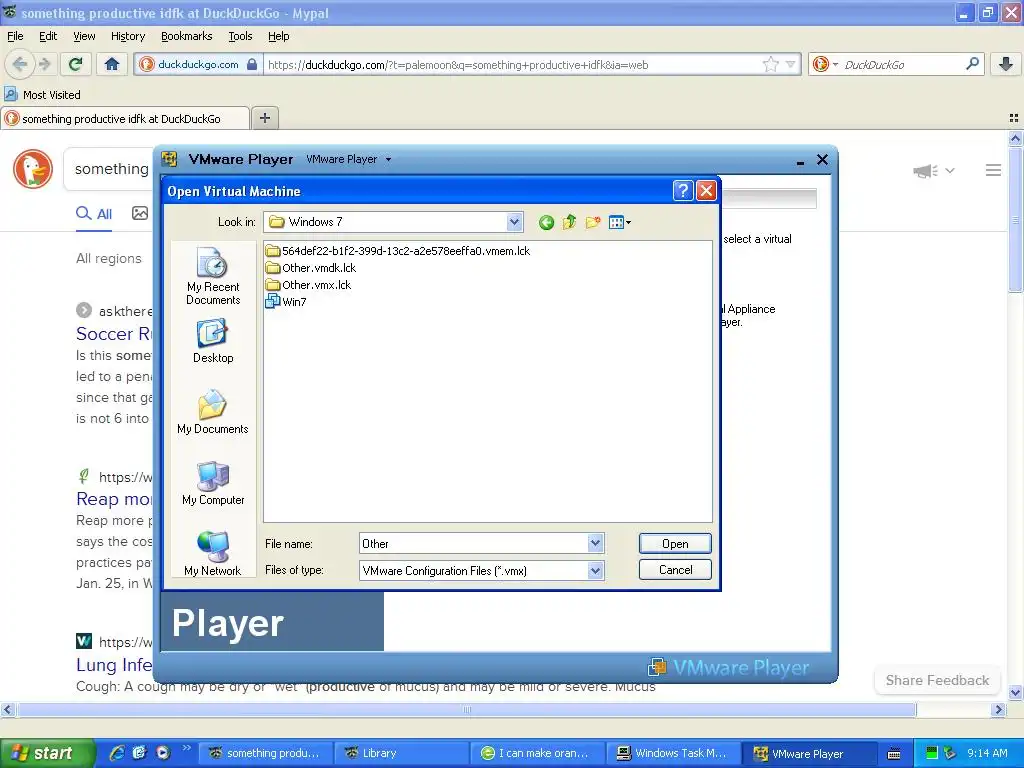Open a new browser tab

point(264,118)
